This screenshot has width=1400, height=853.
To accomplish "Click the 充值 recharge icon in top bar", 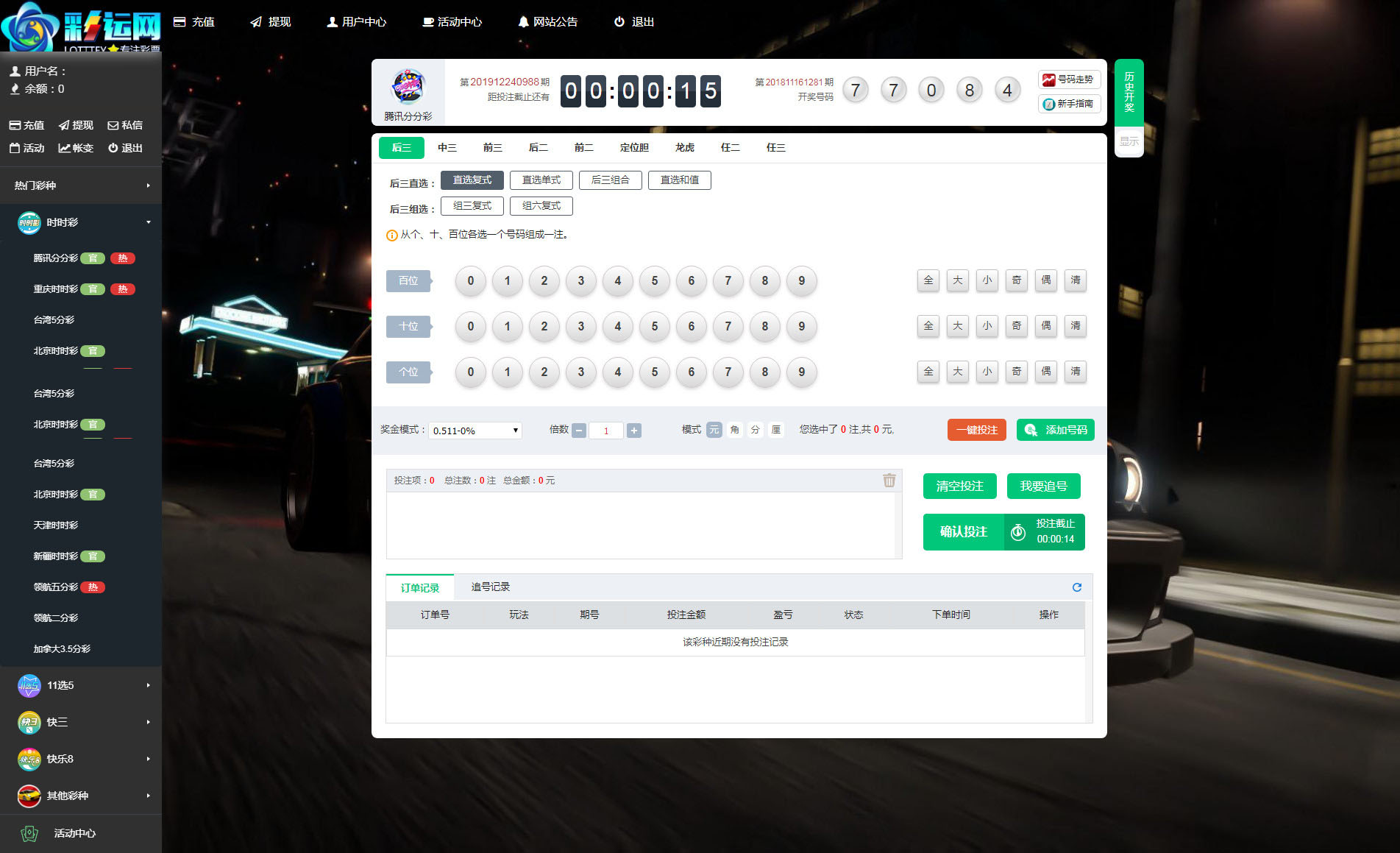I will click(180, 22).
